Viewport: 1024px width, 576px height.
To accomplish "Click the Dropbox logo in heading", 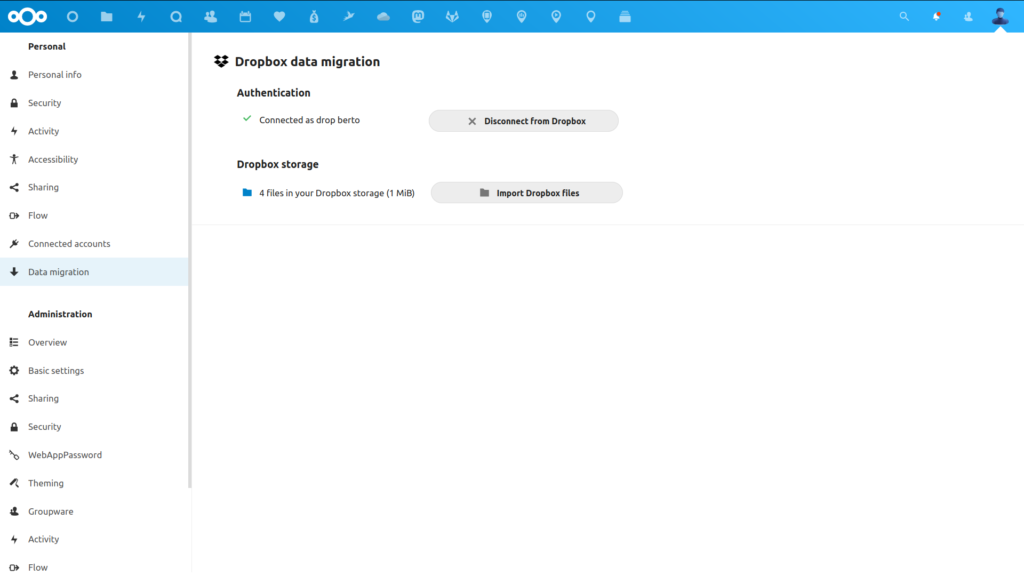I will point(221,61).
